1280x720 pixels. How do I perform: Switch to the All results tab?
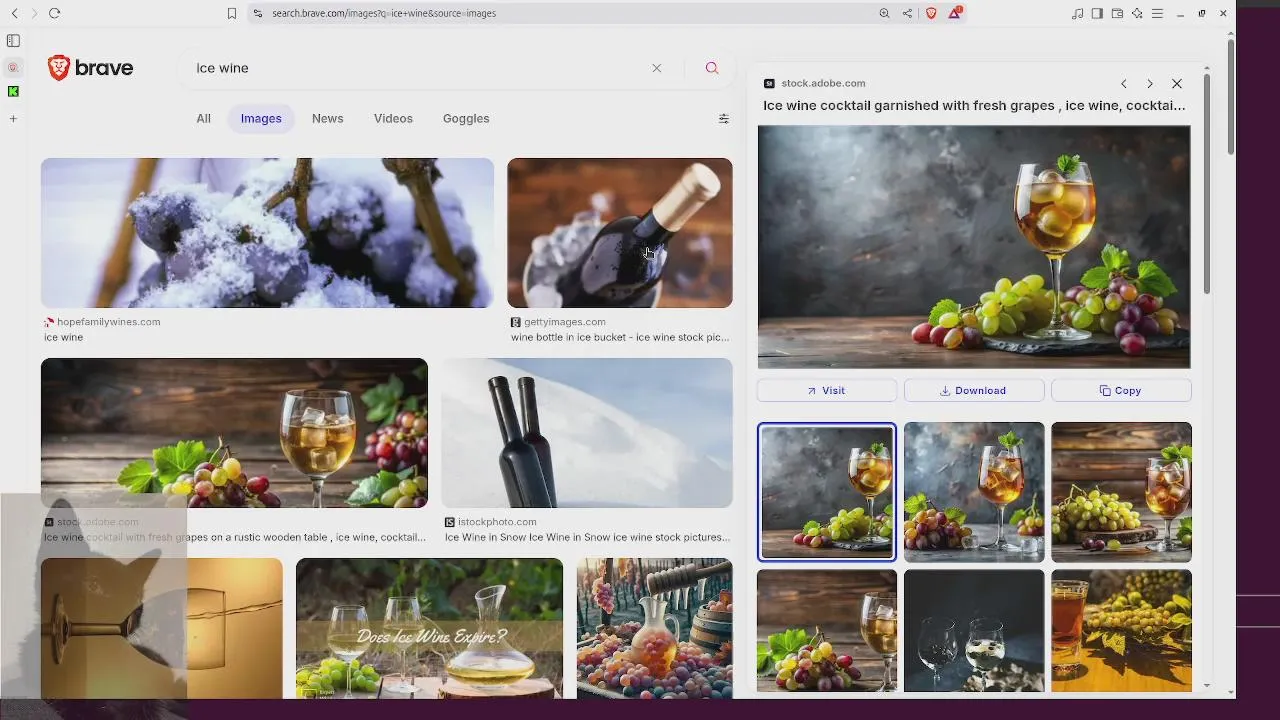pos(203,118)
